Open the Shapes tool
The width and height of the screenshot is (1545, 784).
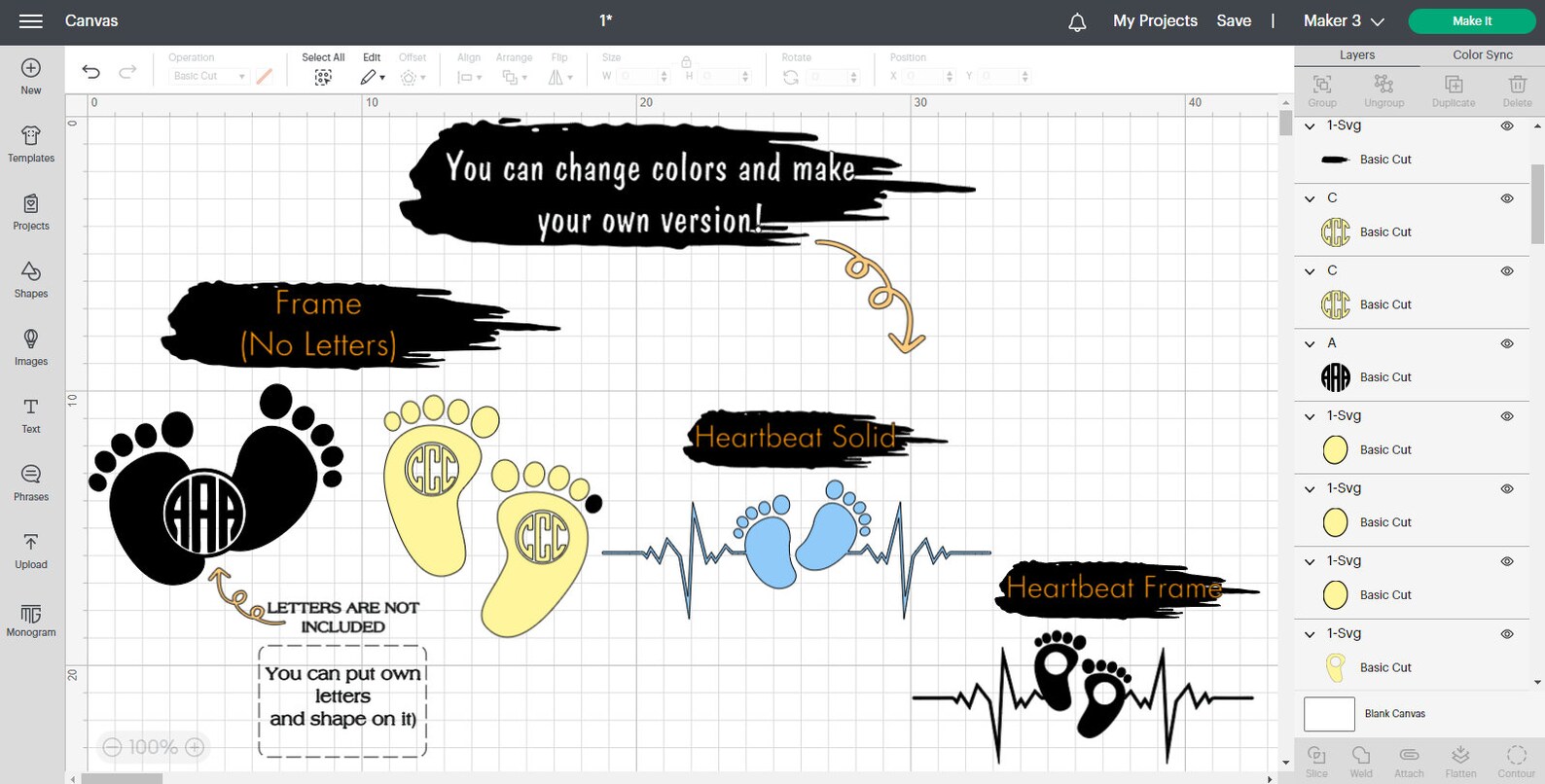(31, 279)
